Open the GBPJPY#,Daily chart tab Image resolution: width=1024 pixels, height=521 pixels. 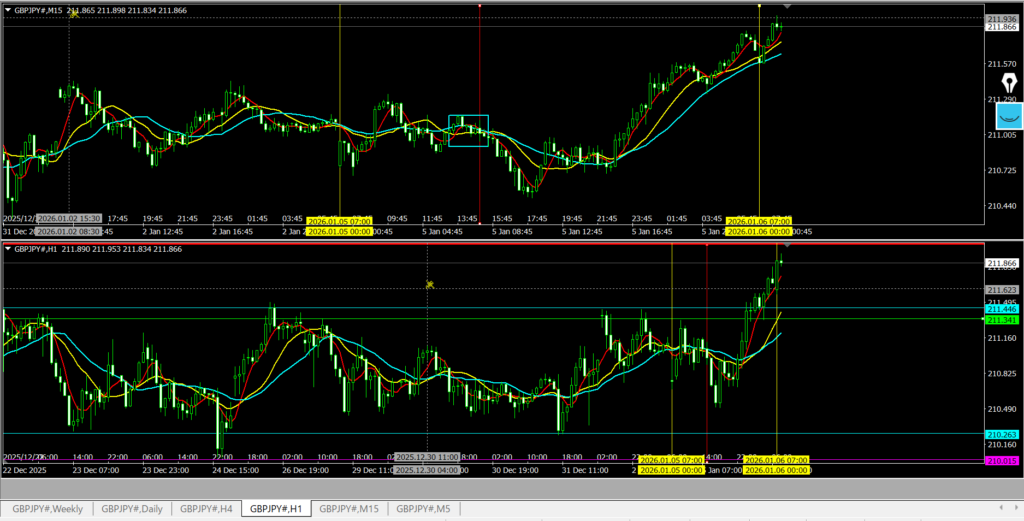pos(132,508)
